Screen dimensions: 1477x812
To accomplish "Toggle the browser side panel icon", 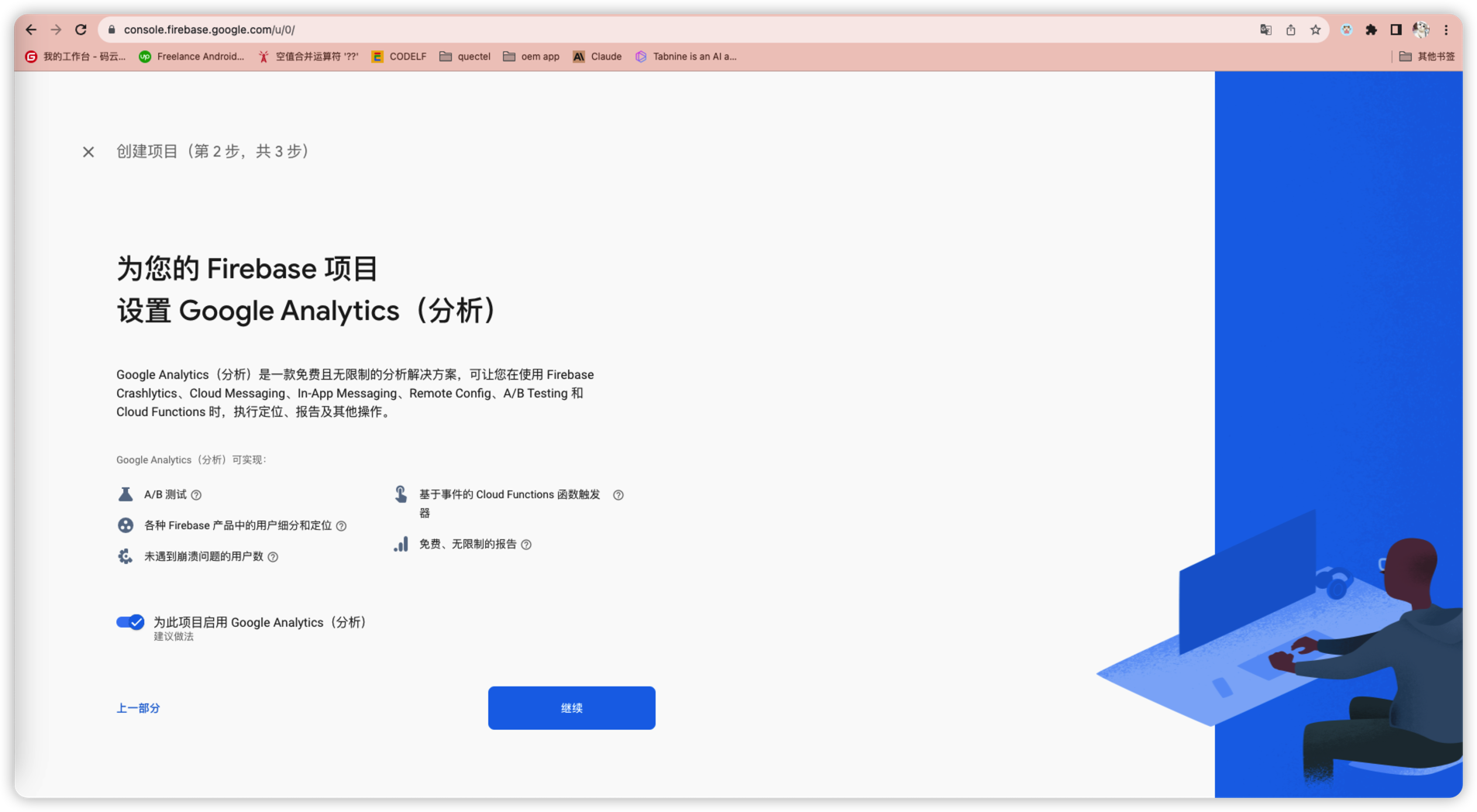I will (1396, 29).
